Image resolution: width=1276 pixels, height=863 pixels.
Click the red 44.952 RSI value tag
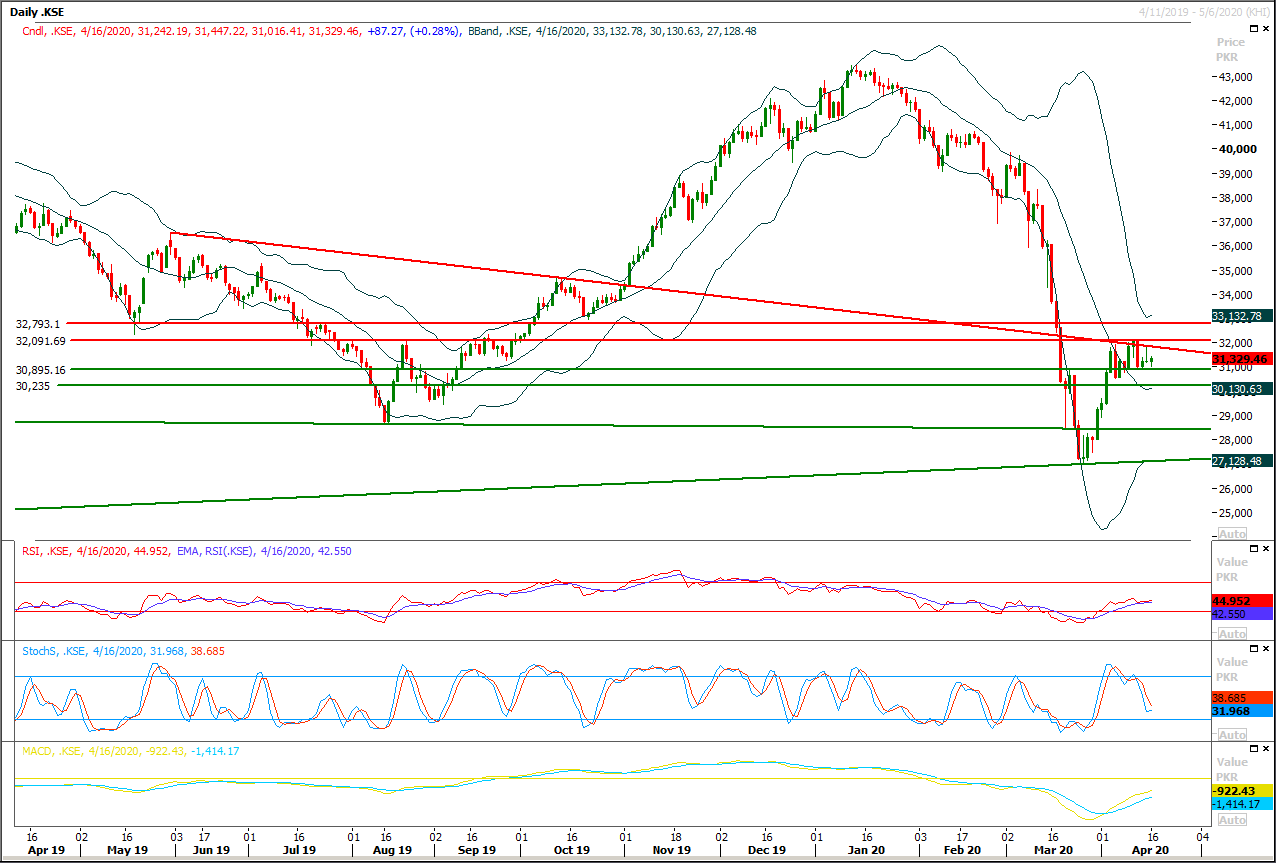click(x=1241, y=601)
